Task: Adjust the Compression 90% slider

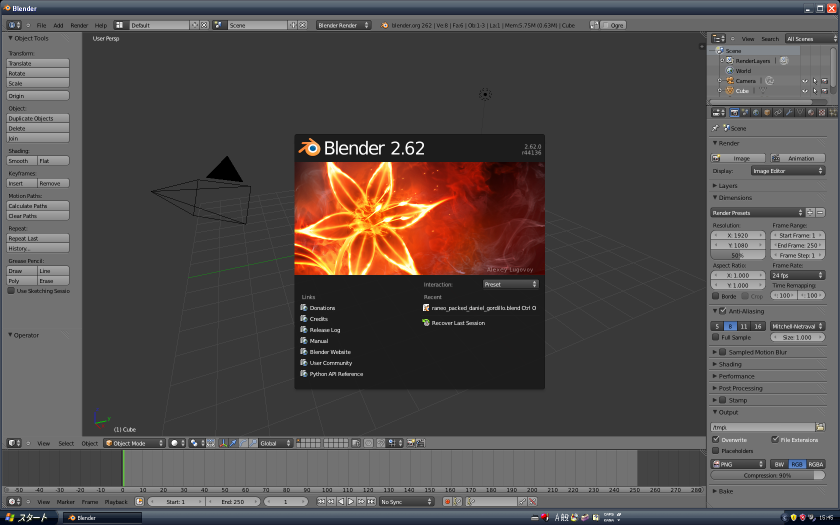Action: [768, 475]
